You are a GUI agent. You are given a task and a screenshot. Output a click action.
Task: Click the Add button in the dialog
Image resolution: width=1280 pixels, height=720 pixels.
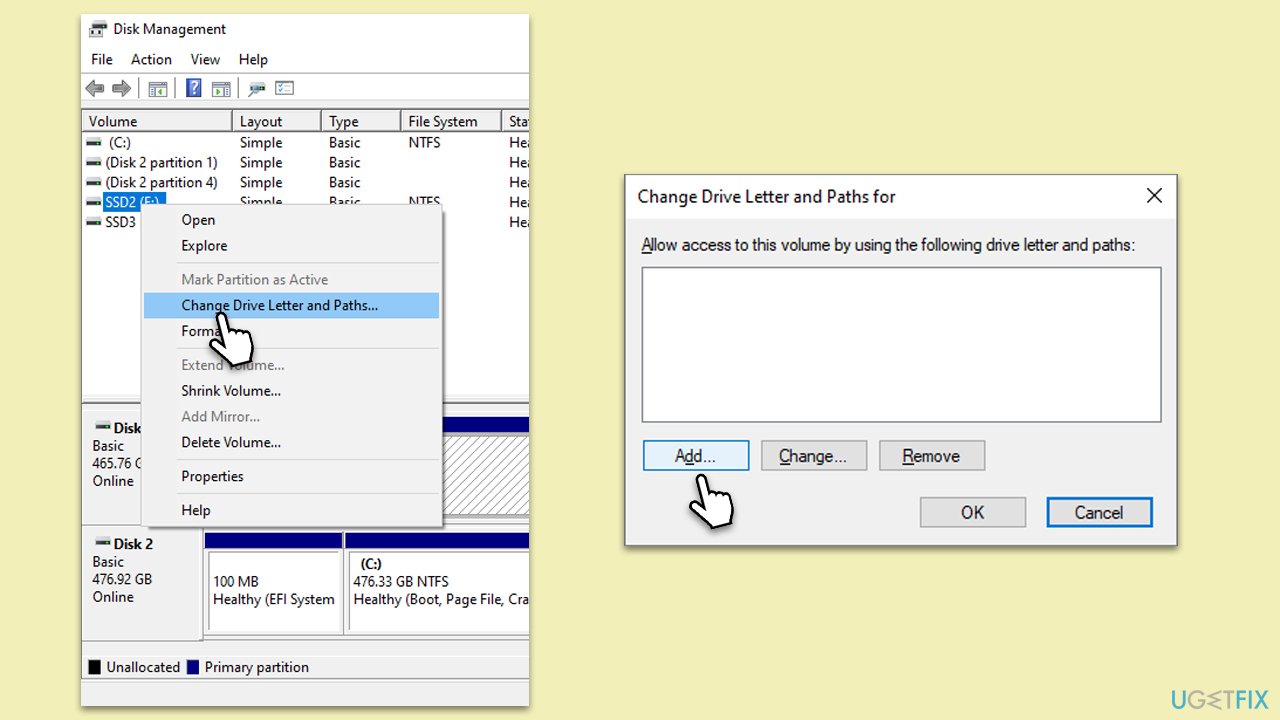click(695, 455)
